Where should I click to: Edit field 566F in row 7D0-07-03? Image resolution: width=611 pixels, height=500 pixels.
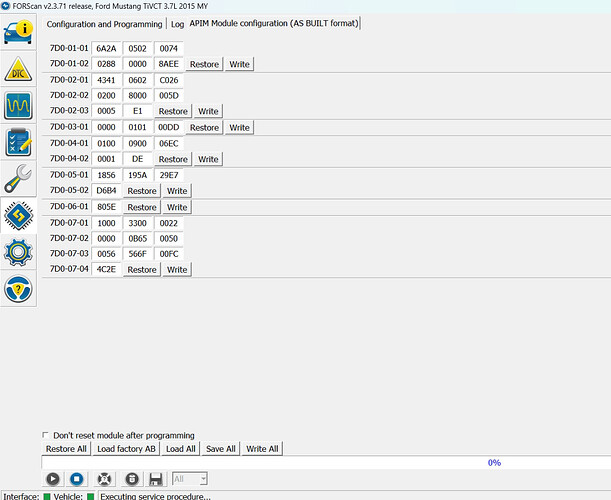point(138,254)
